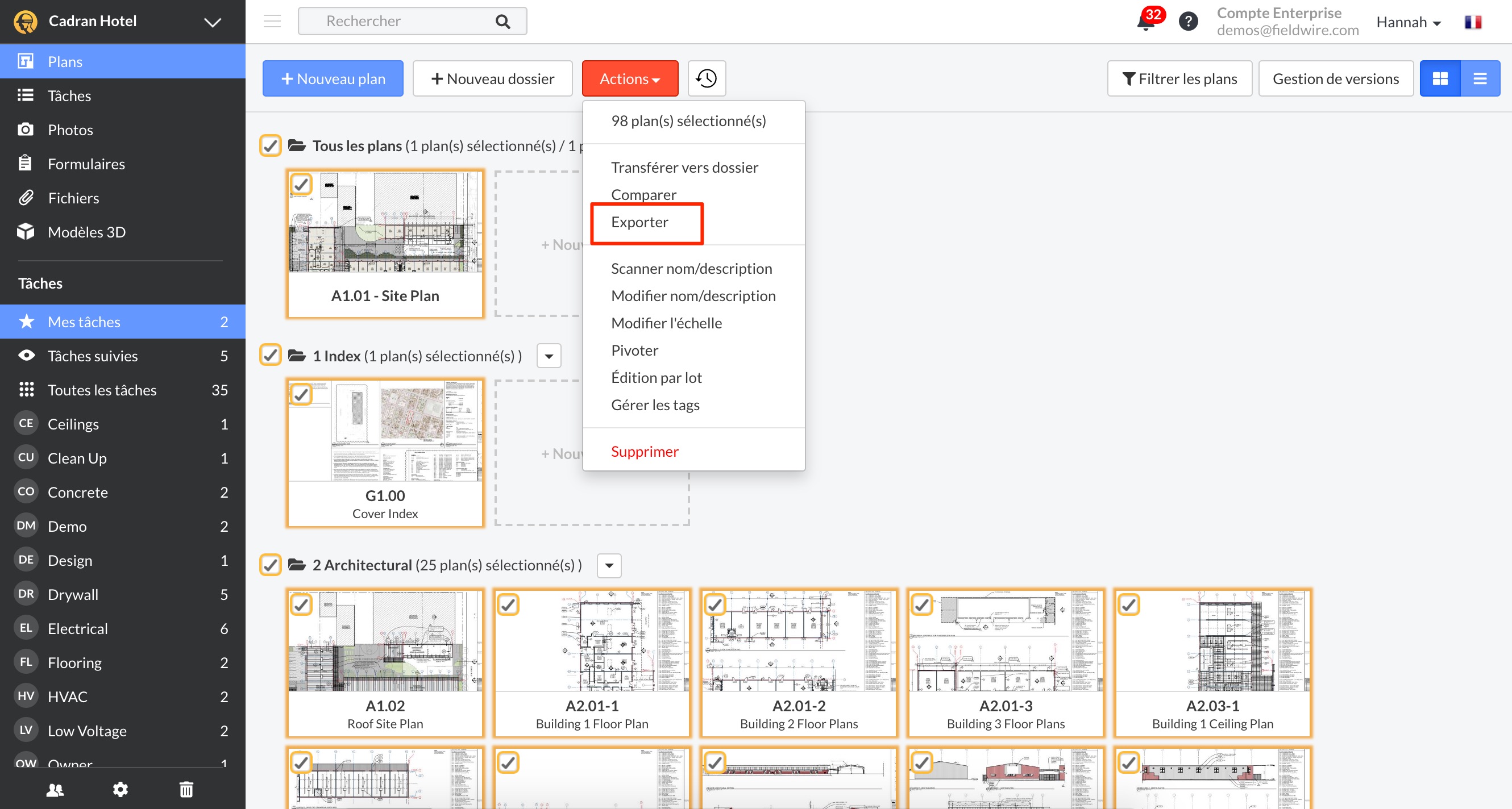The height and width of the screenshot is (809, 1512).
Task: Open project settings gear icon
Action: [x=121, y=790]
